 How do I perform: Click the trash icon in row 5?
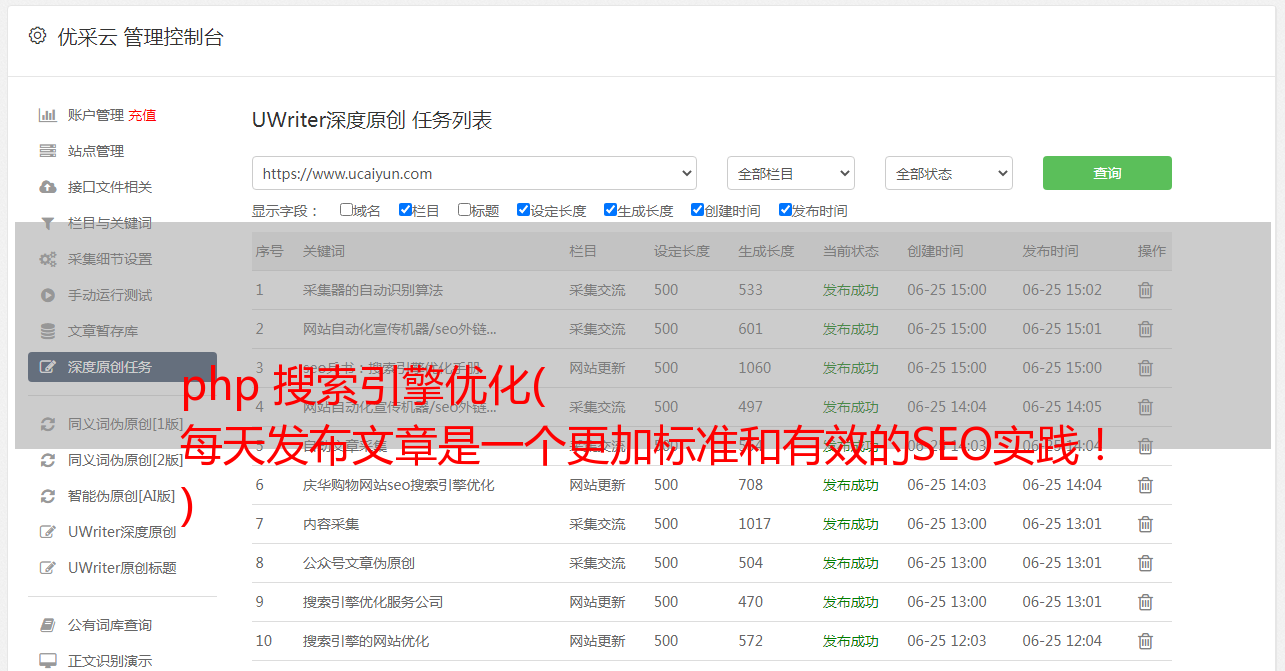[1145, 446]
